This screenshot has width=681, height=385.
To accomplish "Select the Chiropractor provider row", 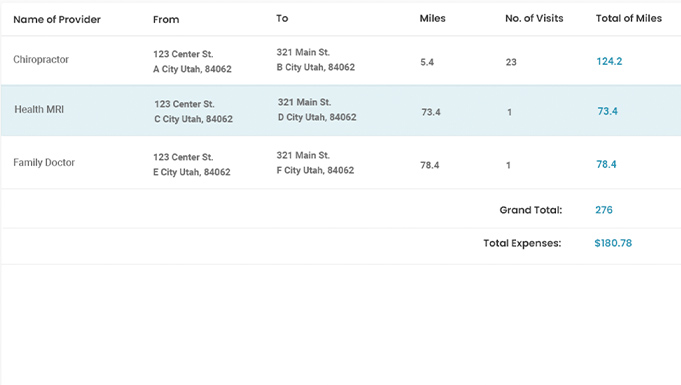I will (x=340, y=60).
